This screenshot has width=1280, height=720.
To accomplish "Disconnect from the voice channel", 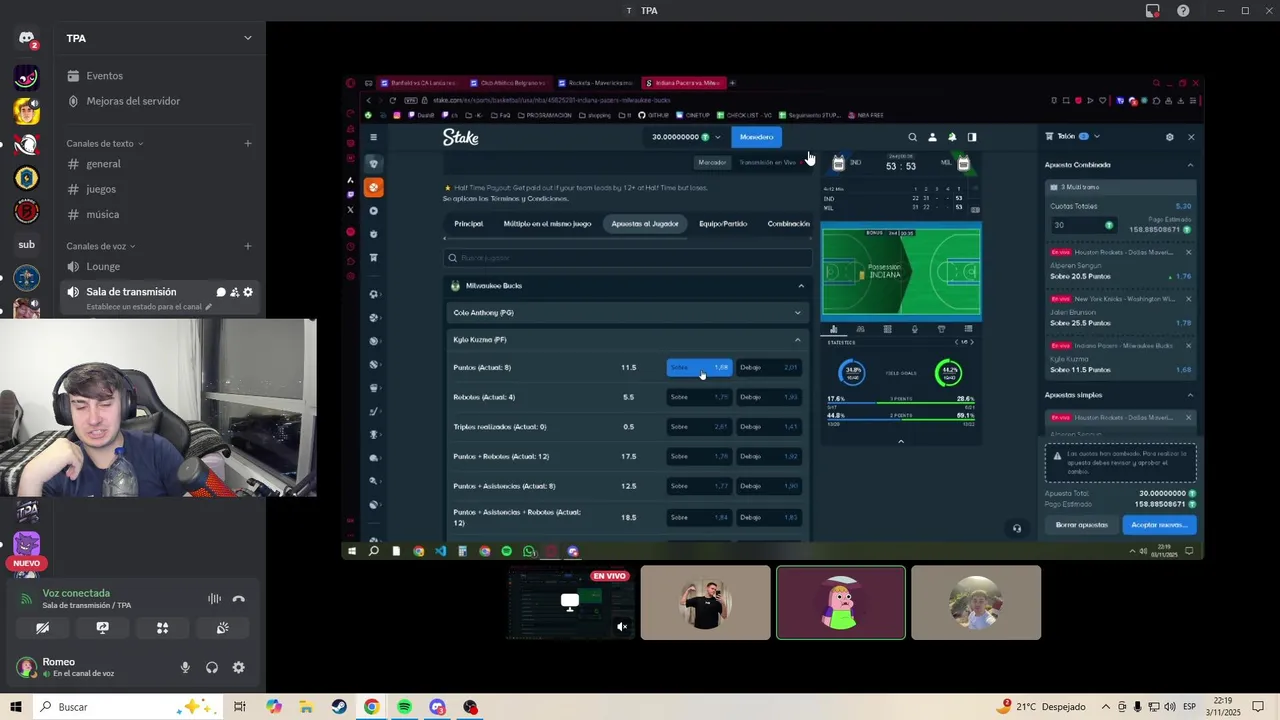I will 238,599.
